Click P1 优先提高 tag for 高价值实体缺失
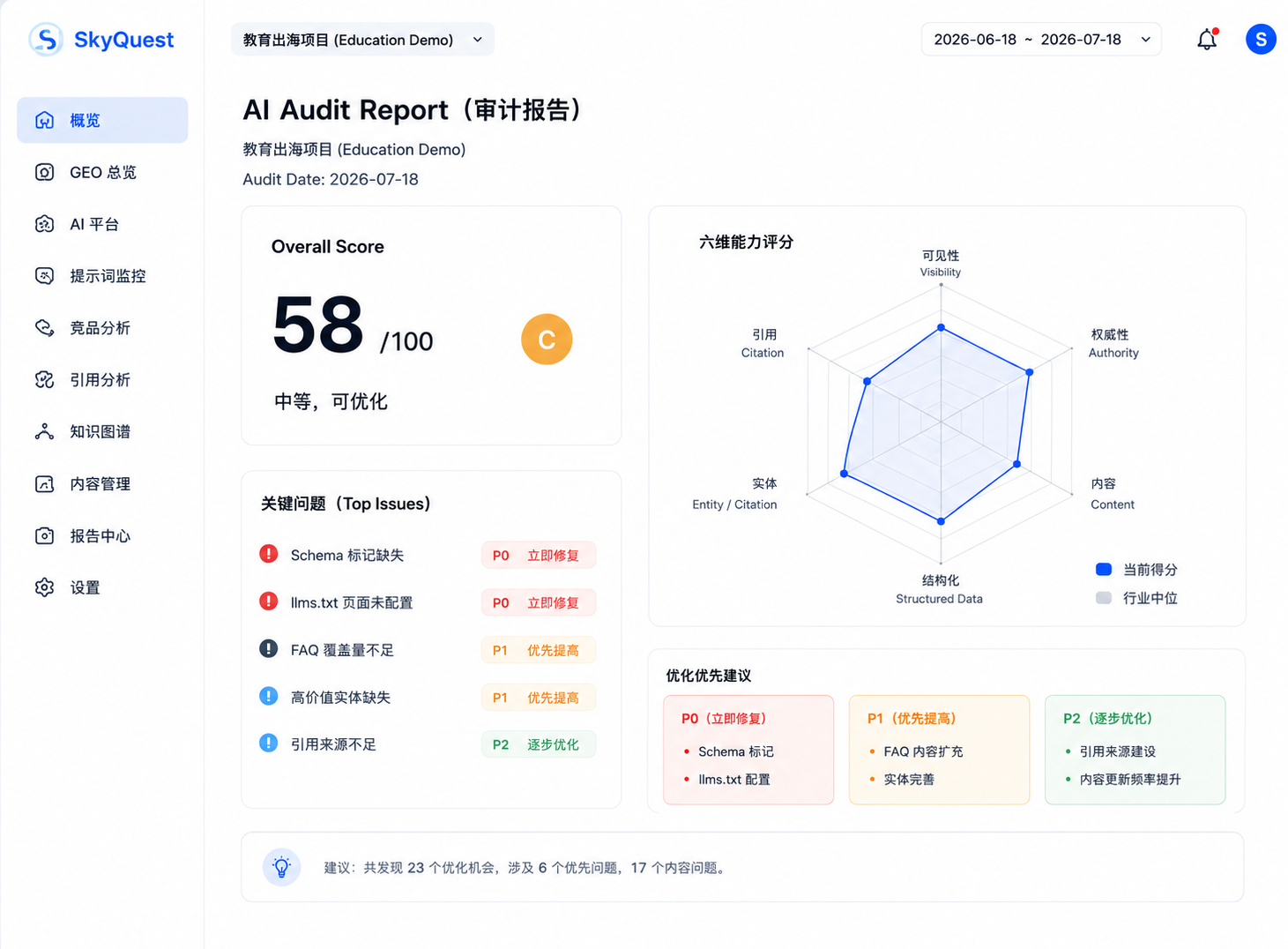 pos(539,697)
